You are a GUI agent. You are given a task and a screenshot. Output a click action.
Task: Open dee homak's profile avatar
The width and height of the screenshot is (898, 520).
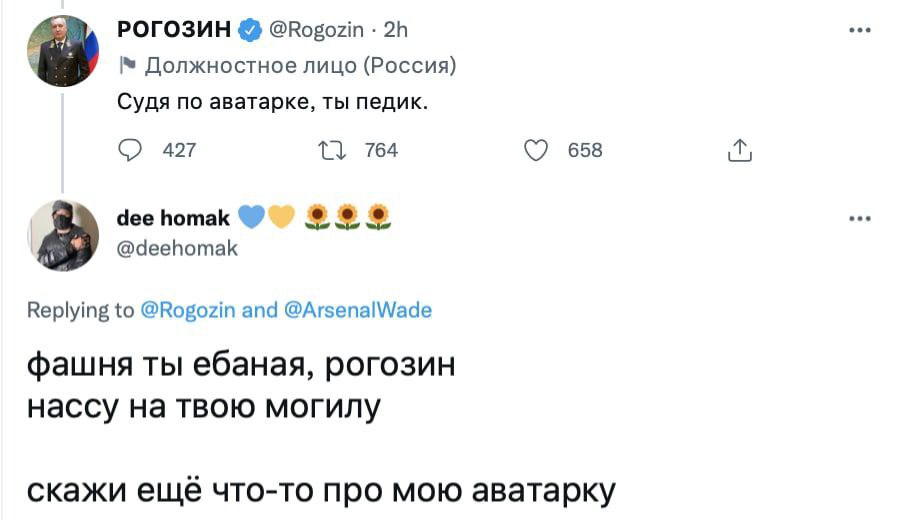coord(62,235)
